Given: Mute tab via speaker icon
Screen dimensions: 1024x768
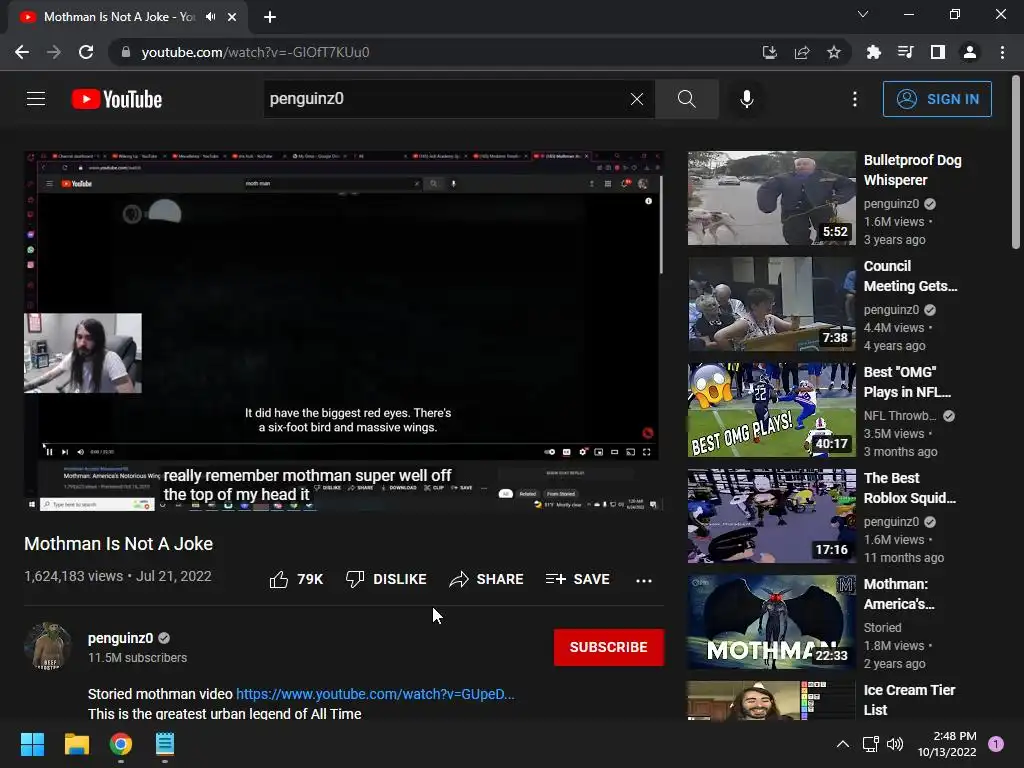Looking at the screenshot, I should (210, 16).
